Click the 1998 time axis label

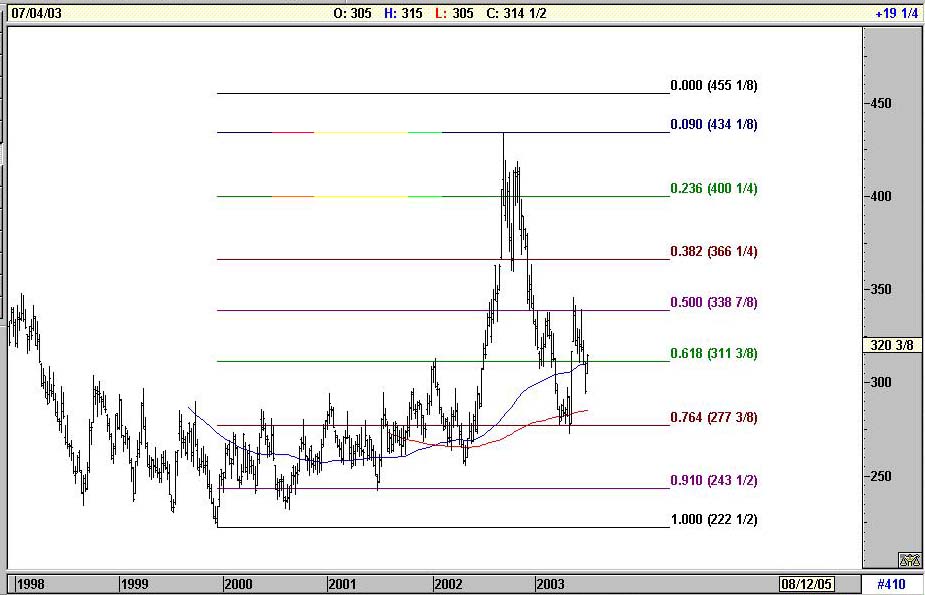tap(30, 584)
